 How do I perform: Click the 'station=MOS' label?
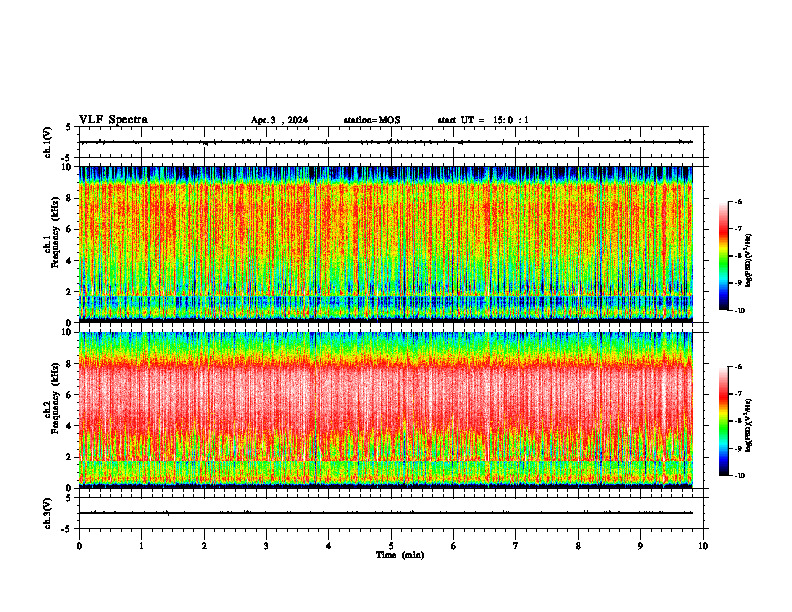[372, 120]
